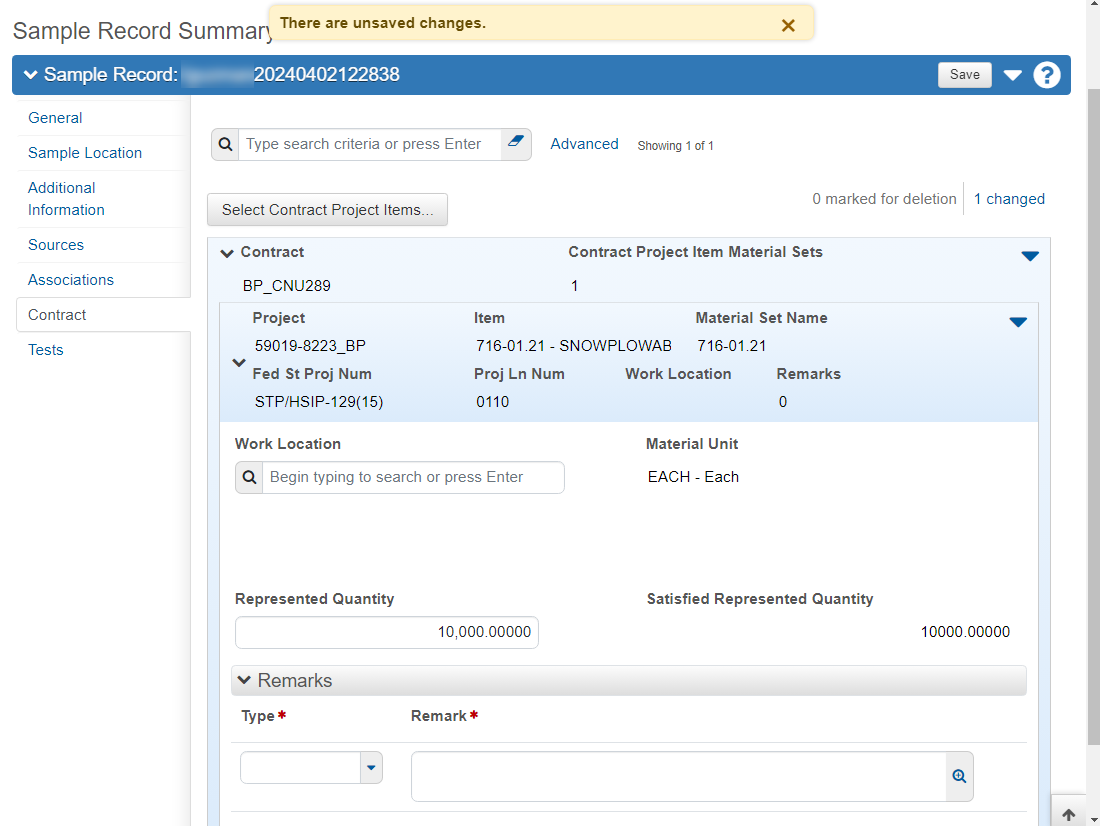Open the Project item row actions arrow
The height and width of the screenshot is (826, 1100).
tap(1018, 322)
